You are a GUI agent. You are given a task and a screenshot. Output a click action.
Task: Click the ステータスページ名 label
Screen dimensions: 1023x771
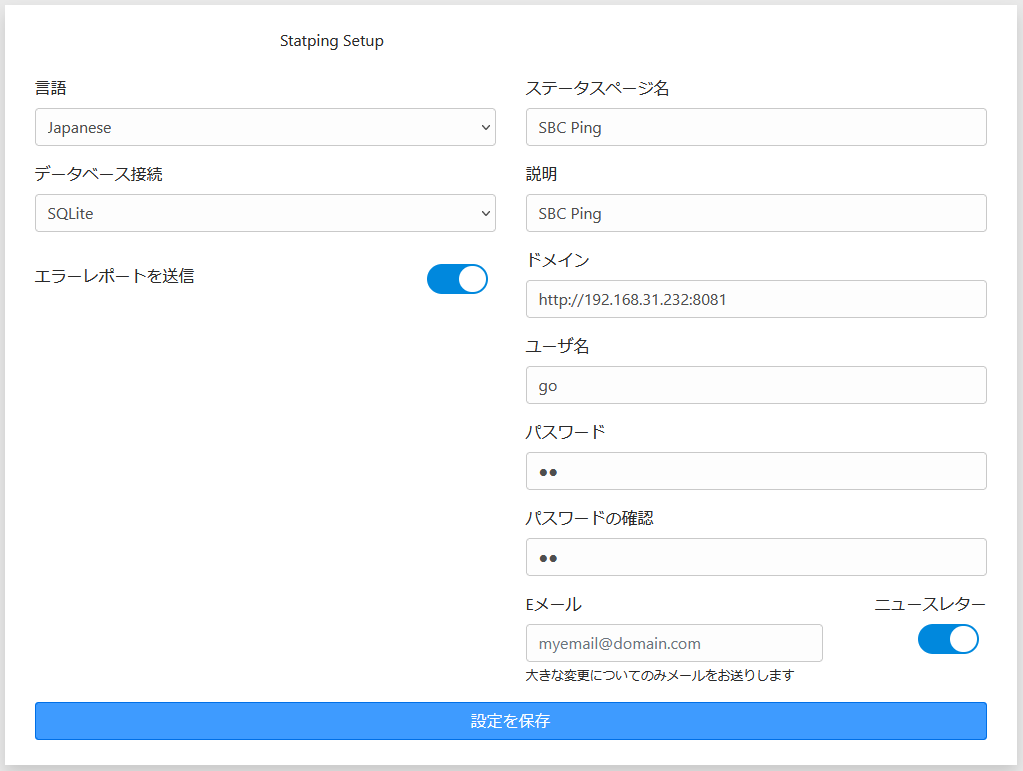pyautogui.click(x=598, y=88)
